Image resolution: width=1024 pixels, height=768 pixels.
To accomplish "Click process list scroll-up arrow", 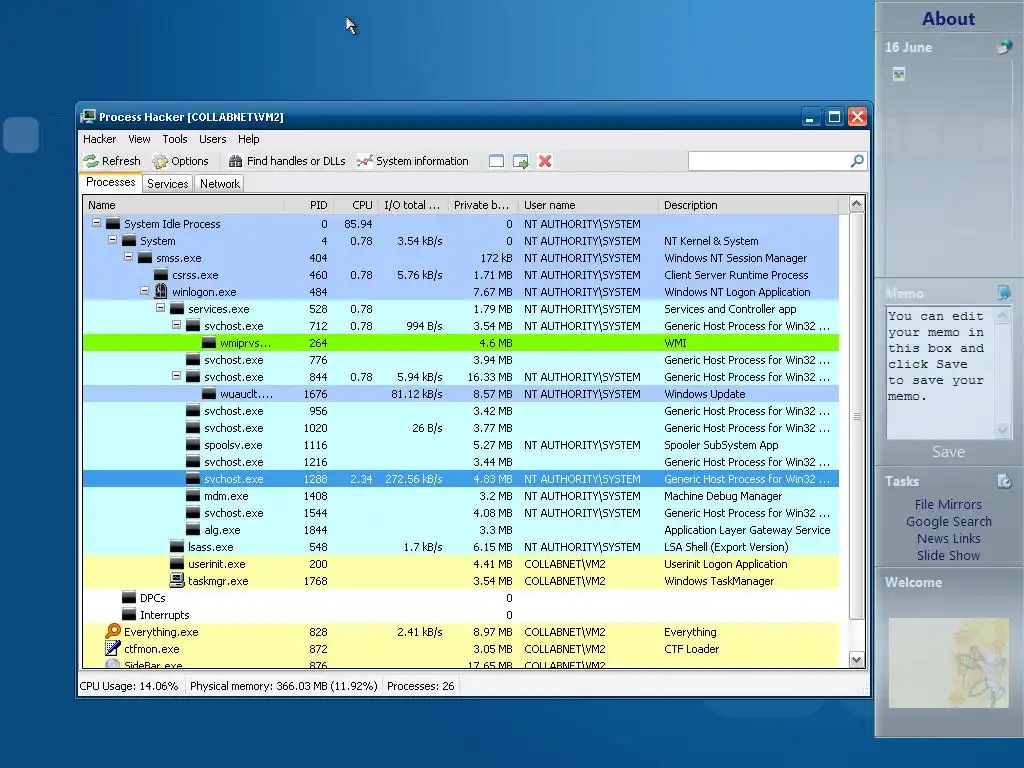I will point(856,204).
